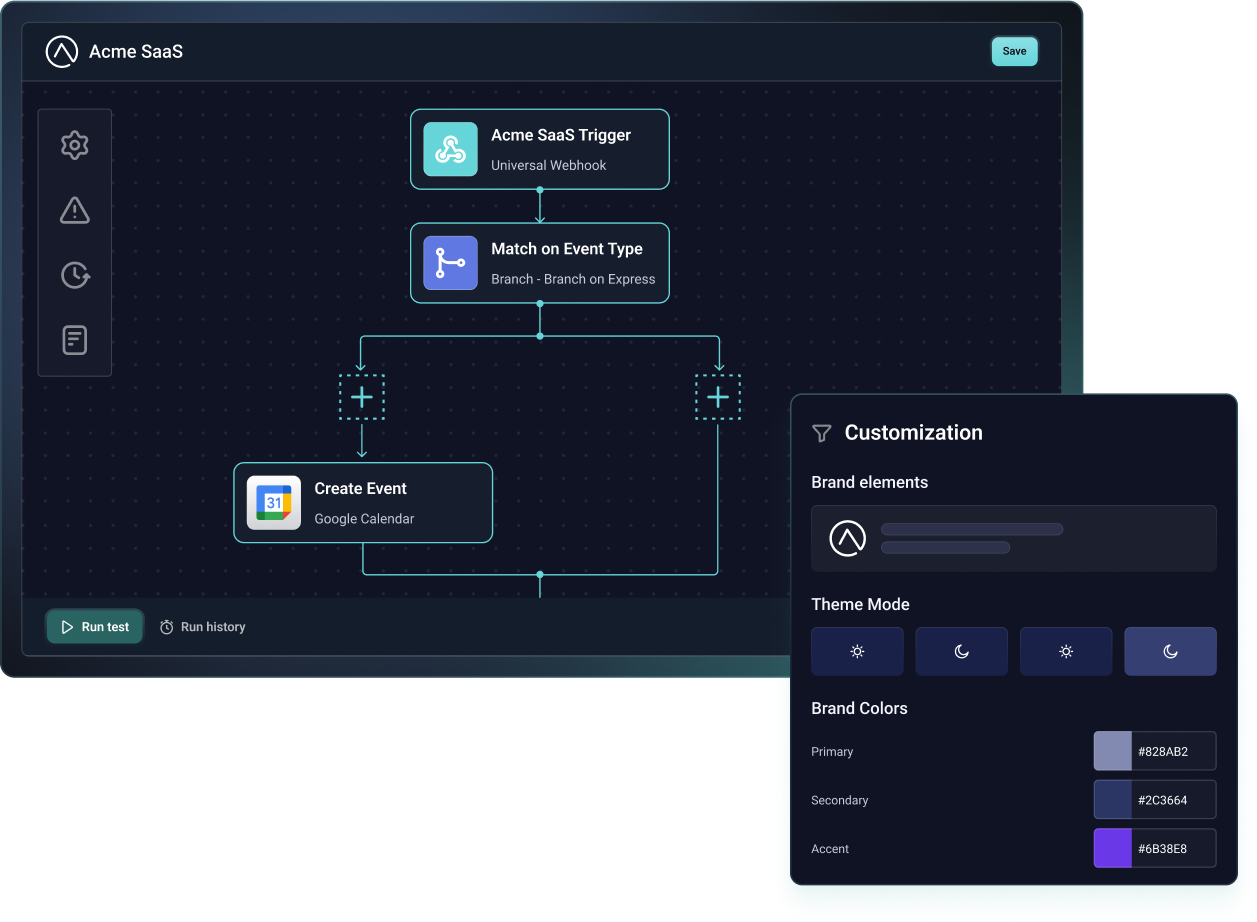This screenshot has width=1257, height=922.
Task: Click the stopwatch icon beside Run history
Action: (167, 627)
